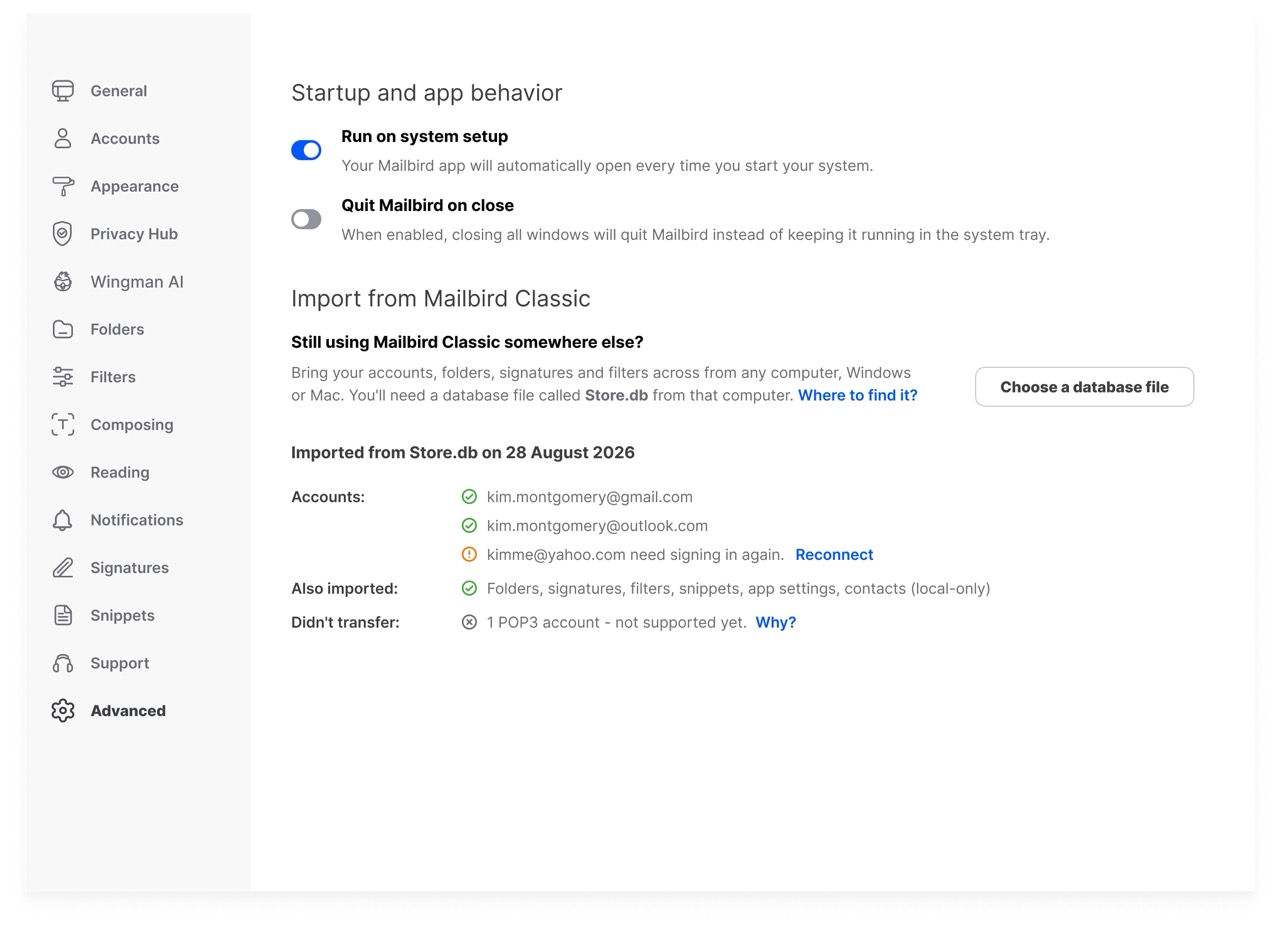Switch to the Folders section
1280x929 pixels.
click(x=117, y=330)
